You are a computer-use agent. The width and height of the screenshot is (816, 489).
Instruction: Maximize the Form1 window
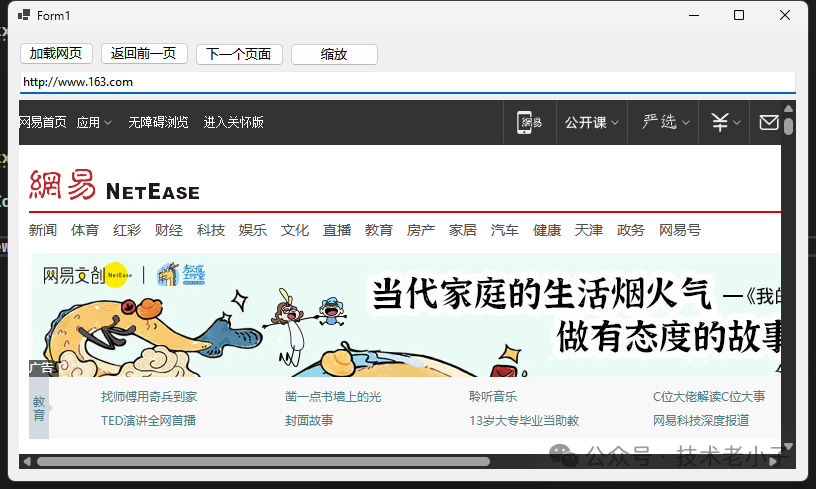(739, 15)
